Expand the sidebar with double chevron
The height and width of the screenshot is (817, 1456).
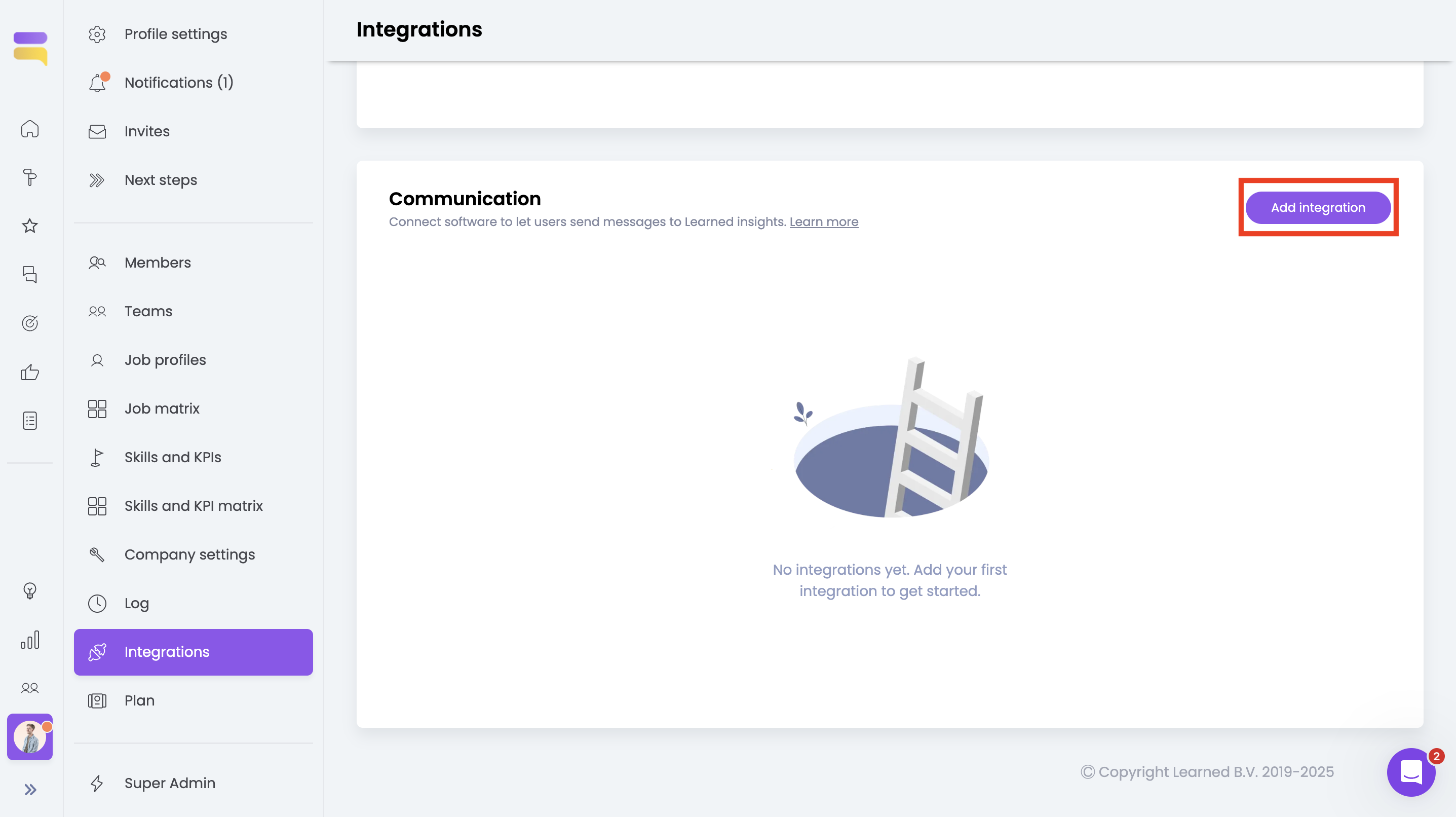point(30,790)
